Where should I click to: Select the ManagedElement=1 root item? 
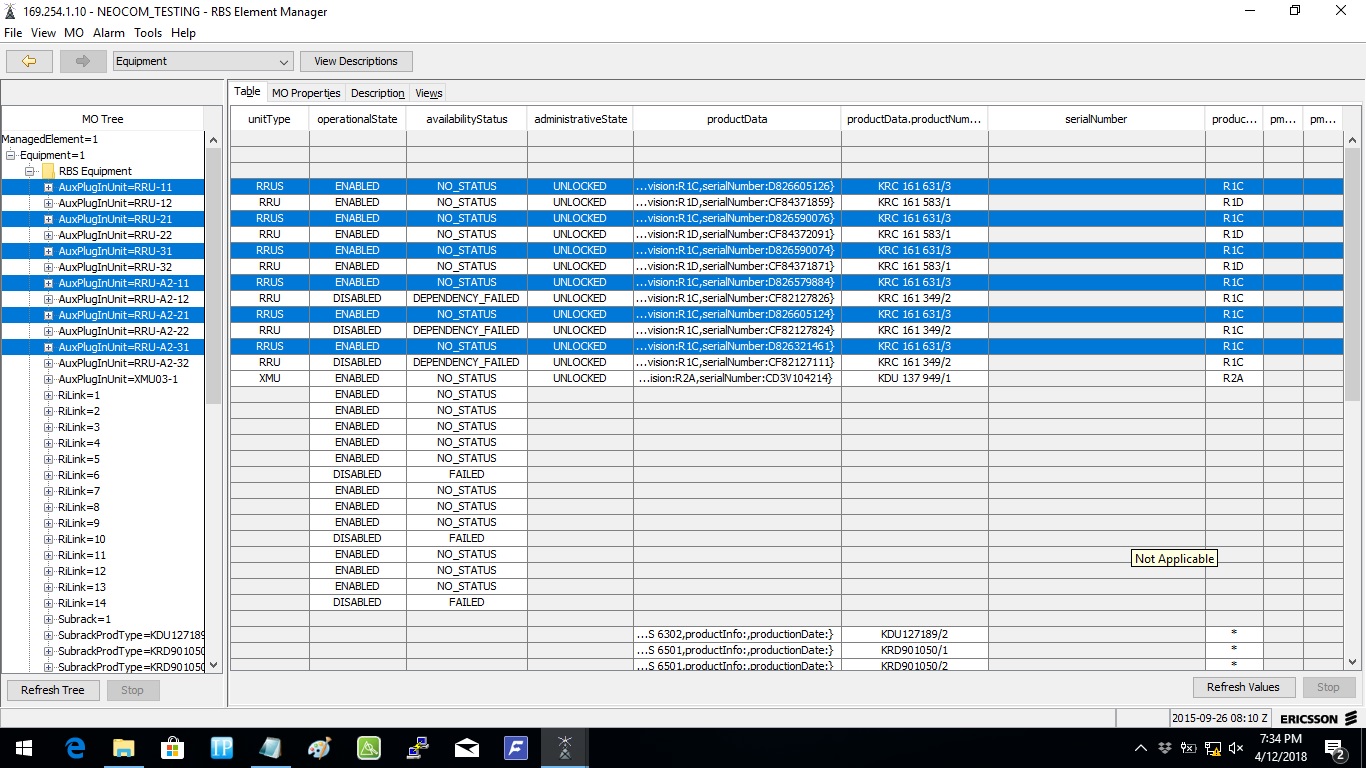50,139
